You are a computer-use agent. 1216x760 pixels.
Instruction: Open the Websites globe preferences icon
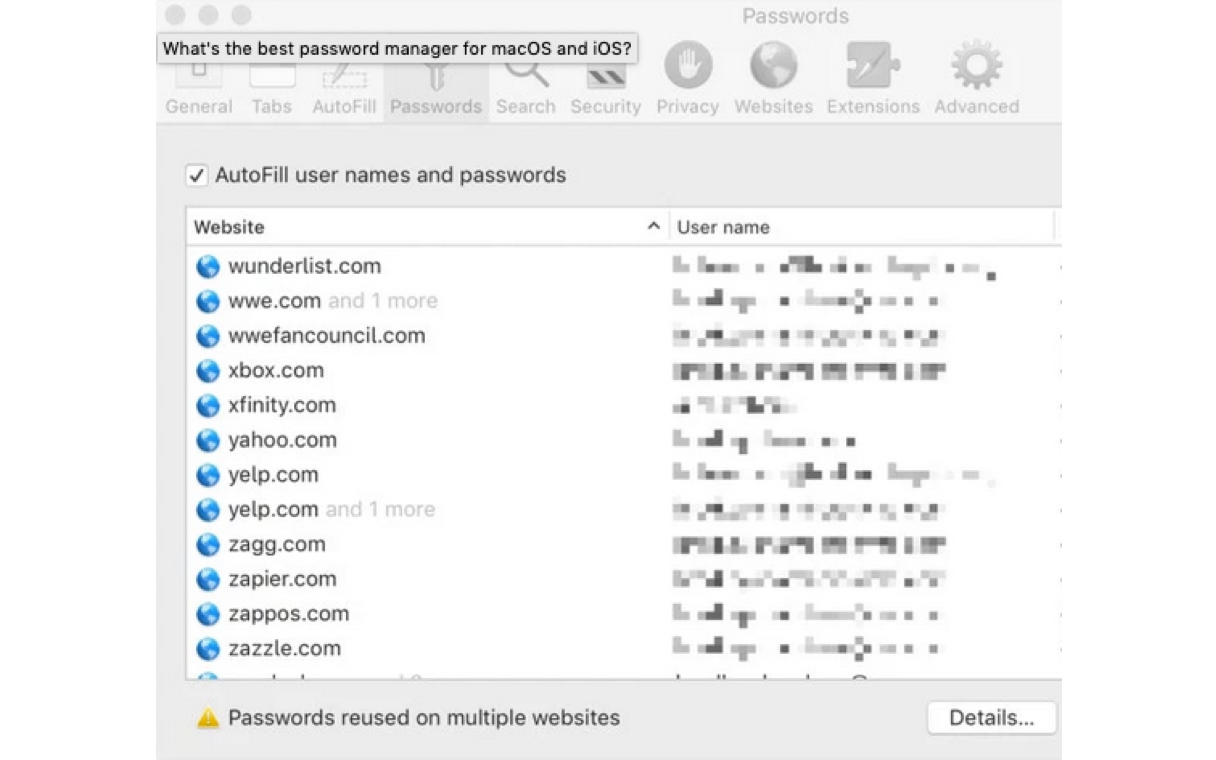[x=774, y=67]
